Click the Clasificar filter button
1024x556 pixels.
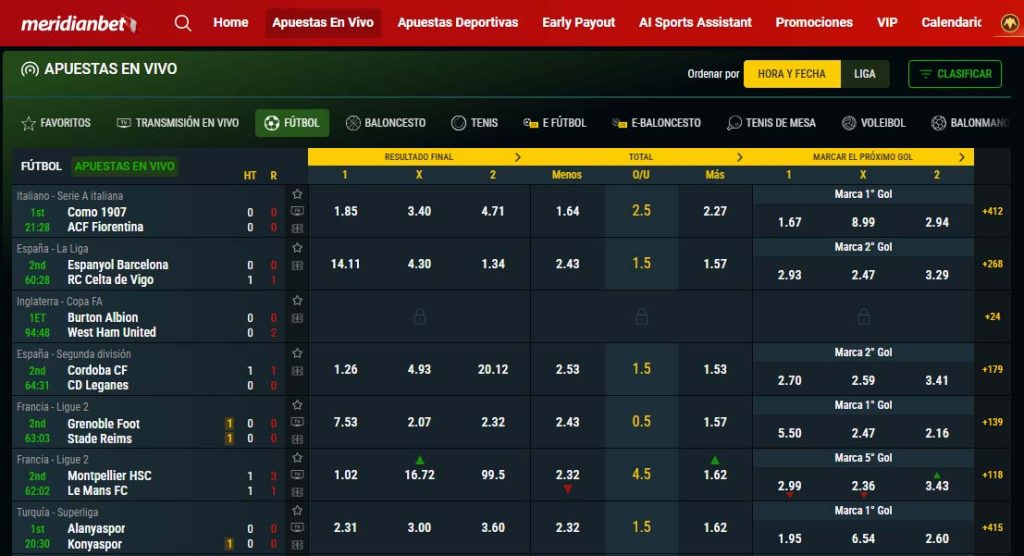point(955,74)
